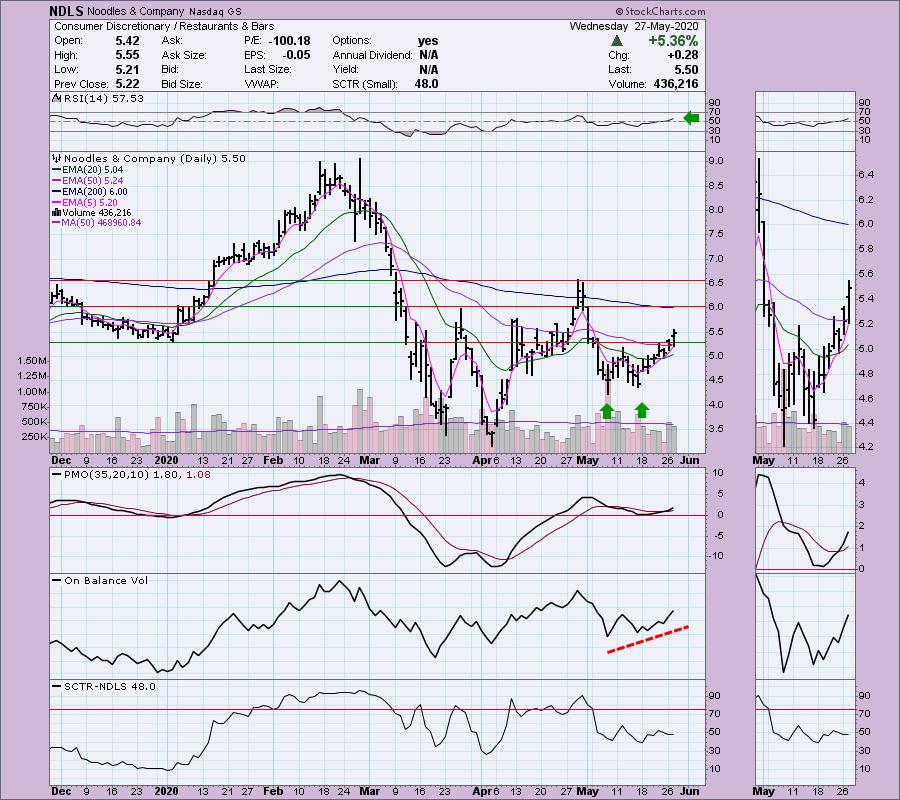Click the 250K volume axis label

pos(34,437)
